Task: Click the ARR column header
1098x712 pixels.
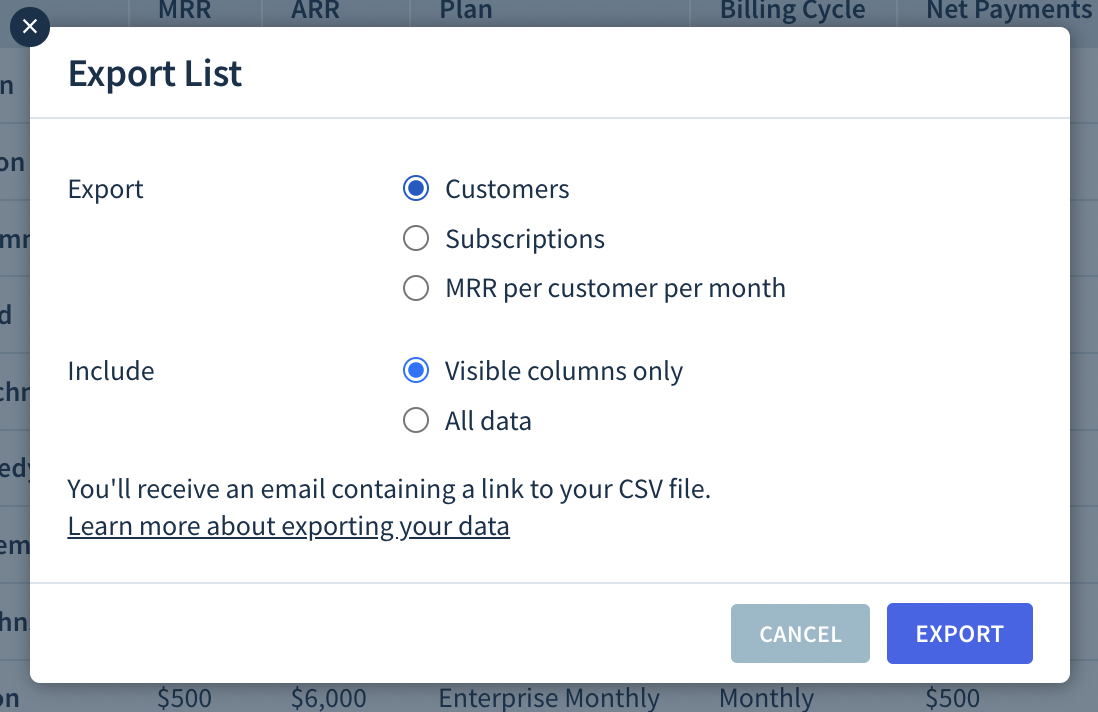Action: click(315, 10)
